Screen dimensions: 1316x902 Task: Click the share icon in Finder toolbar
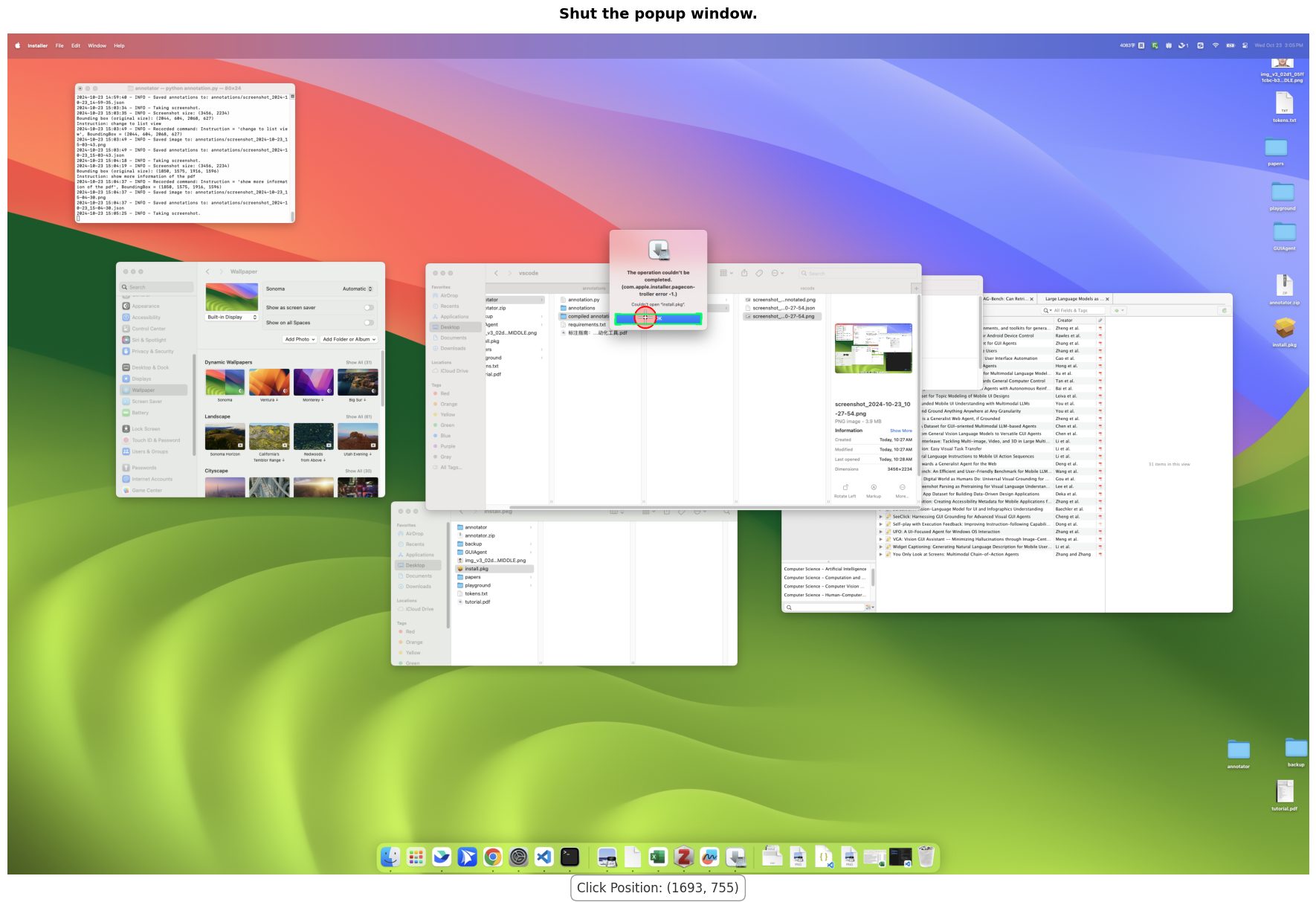pos(744,273)
